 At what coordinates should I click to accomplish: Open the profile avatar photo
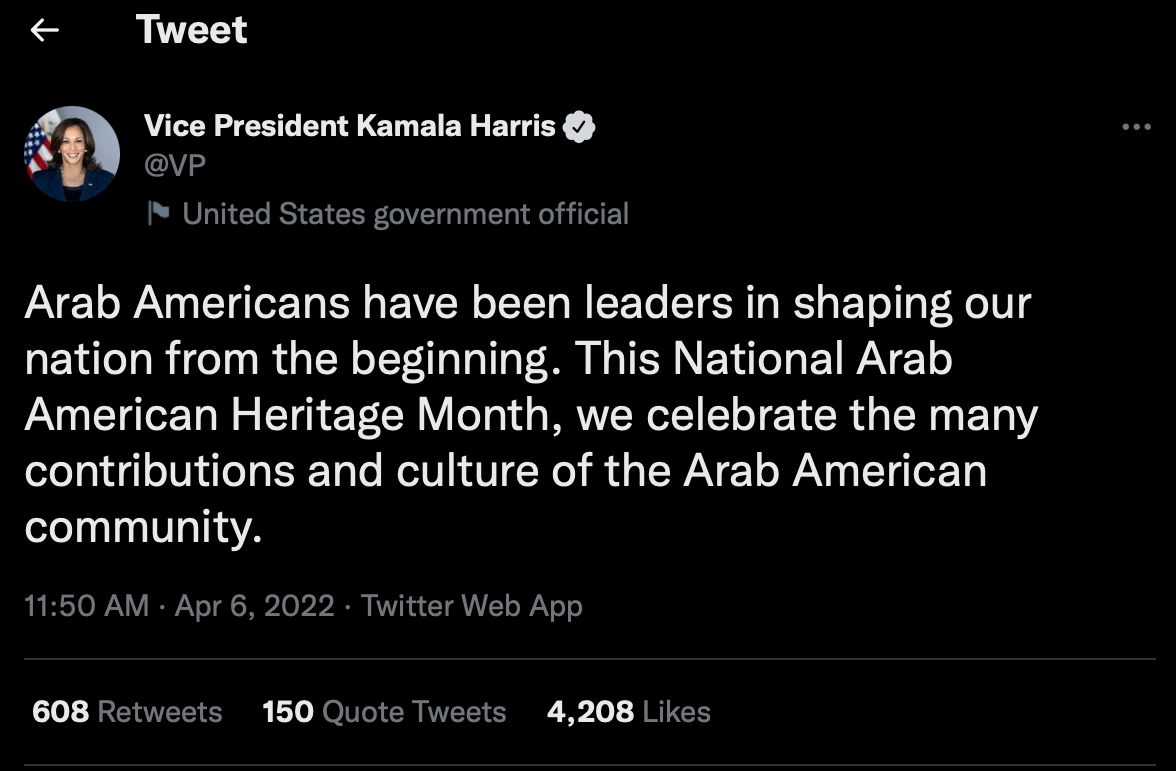click(x=71, y=154)
